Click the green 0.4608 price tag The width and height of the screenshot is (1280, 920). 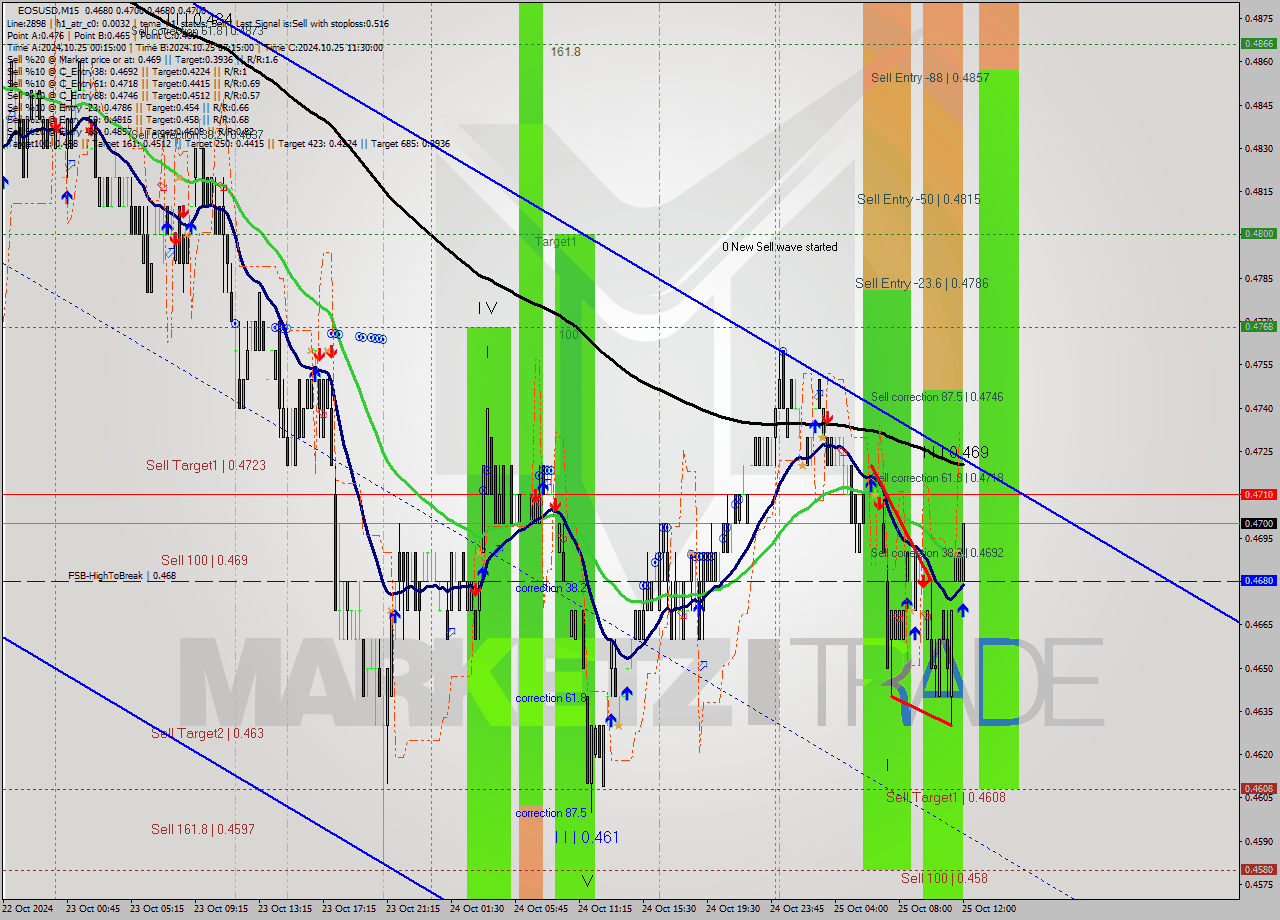point(1257,788)
